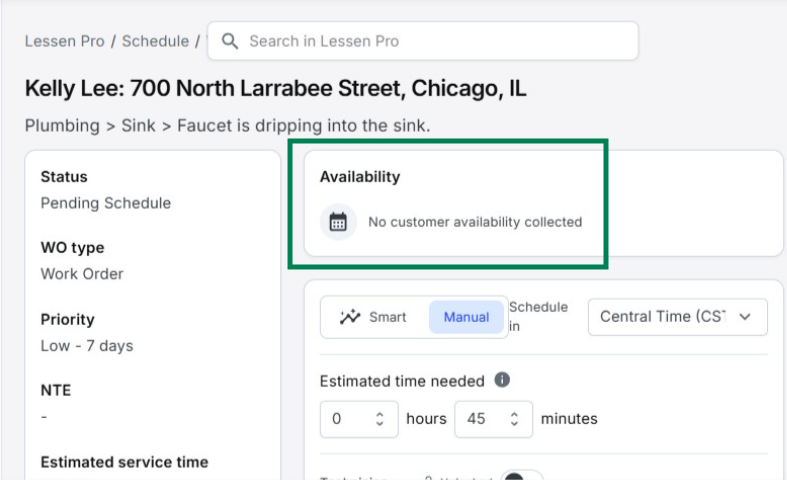Click the Smart scheduling sparkle icon
The width and height of the screenshot is (787, 485).
pos(349,317)
